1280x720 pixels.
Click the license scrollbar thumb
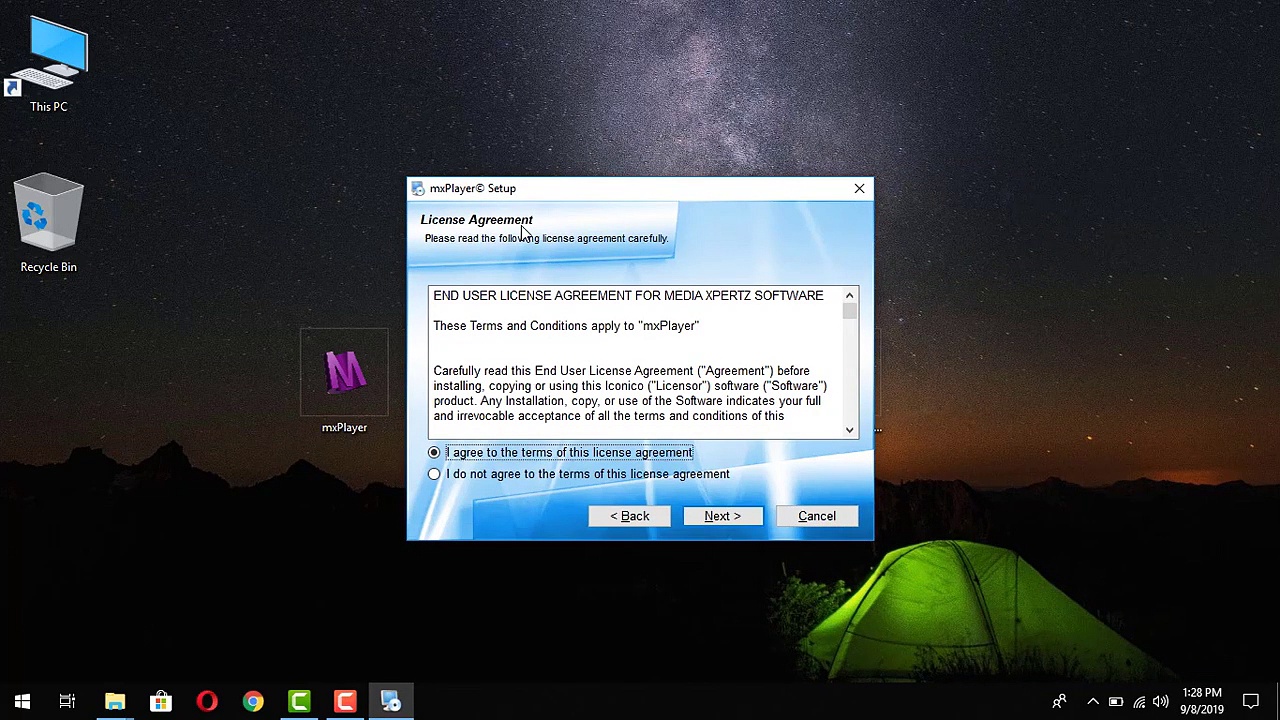coord(849,311)
